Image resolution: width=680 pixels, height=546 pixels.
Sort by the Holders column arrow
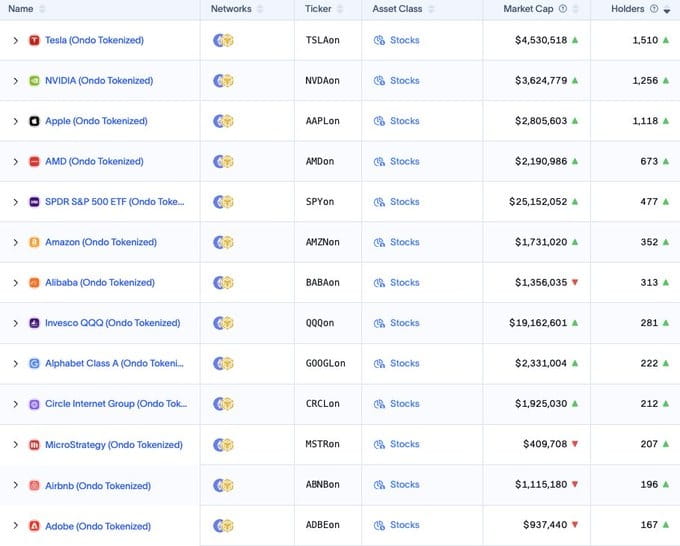[667, 9]
